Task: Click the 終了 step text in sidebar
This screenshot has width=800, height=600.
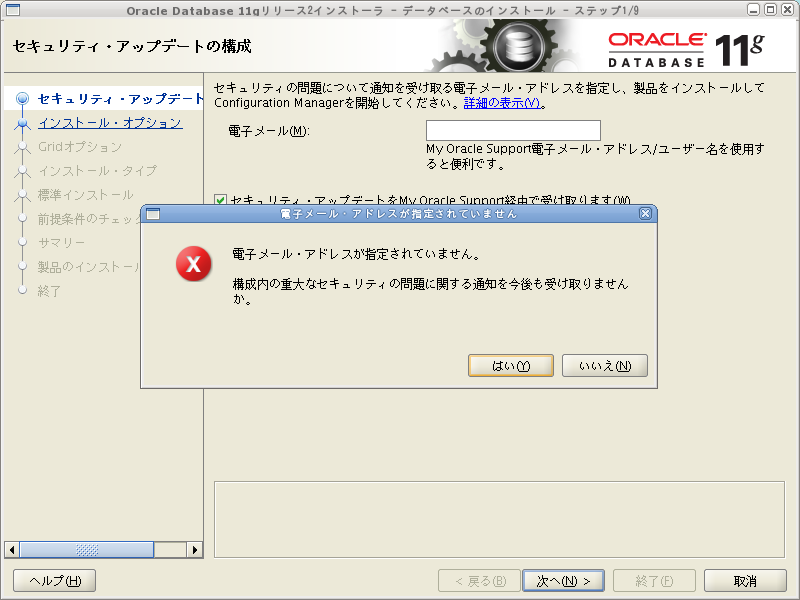Action: 49,291
